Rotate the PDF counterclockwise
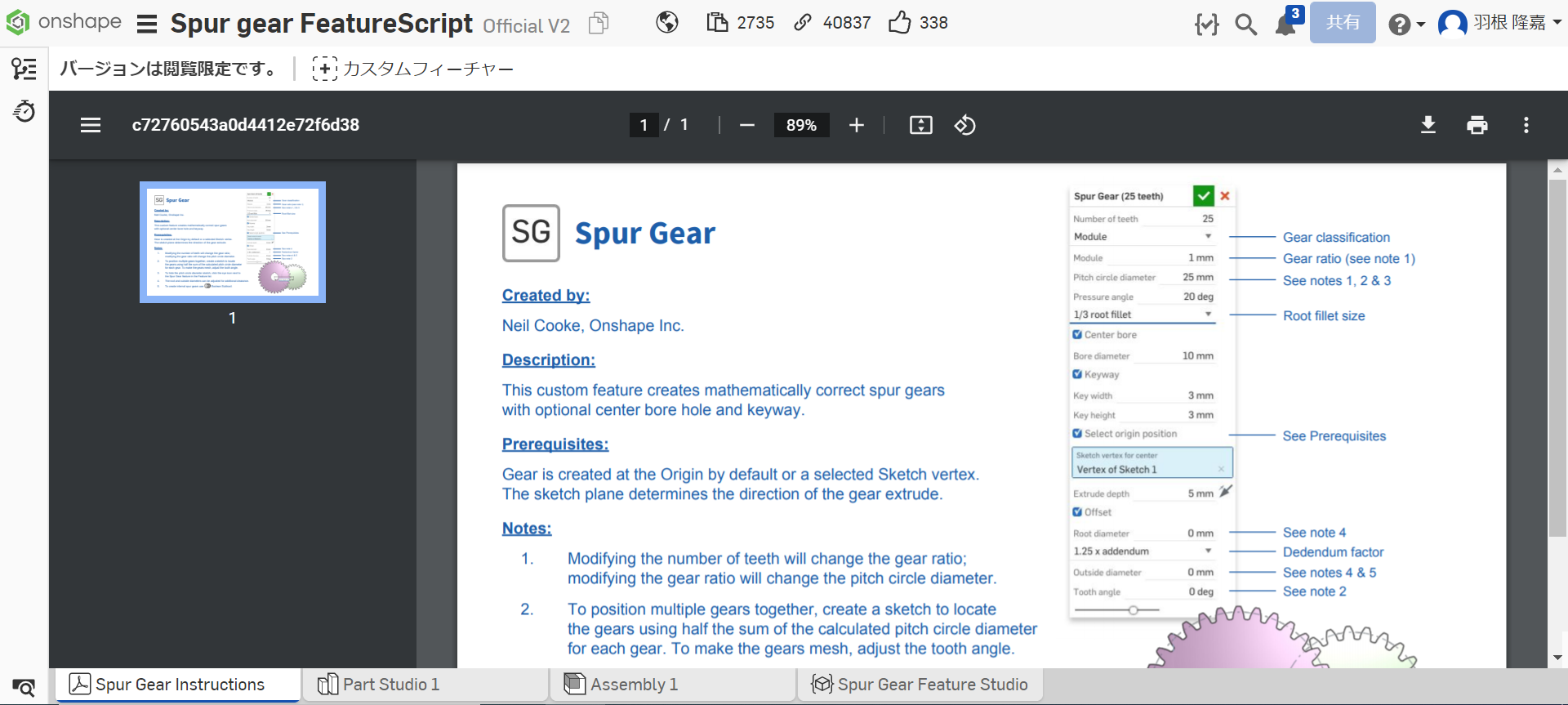The image size is (1568, 705). [964, 125]
